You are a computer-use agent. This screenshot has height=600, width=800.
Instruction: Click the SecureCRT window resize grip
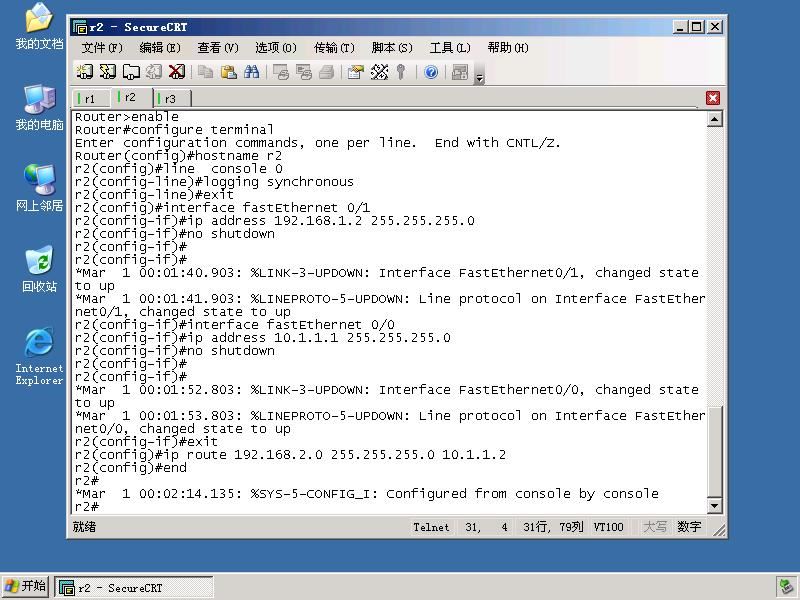click(719, 531)
